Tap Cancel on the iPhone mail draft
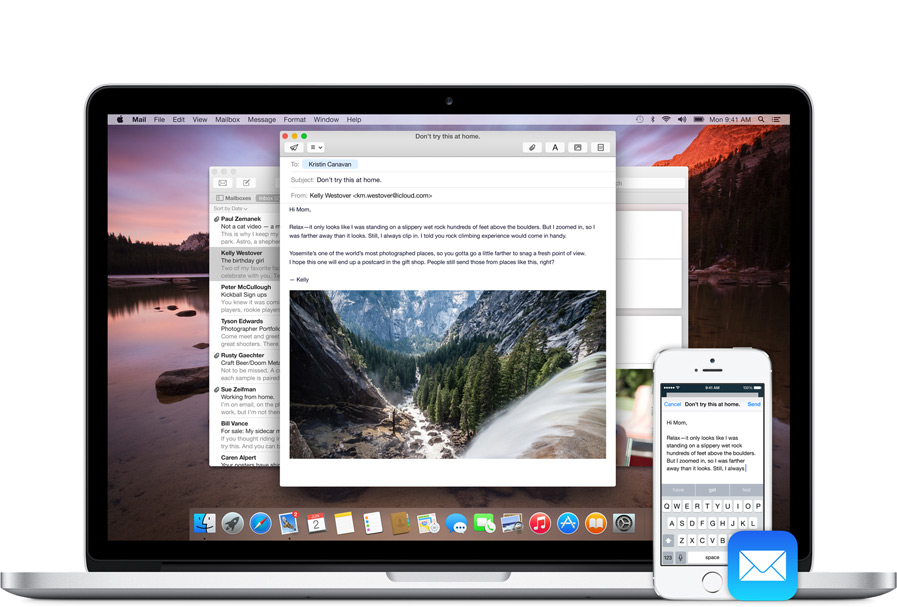Screen dimensions: 897x607 click(x=672, y=404)
